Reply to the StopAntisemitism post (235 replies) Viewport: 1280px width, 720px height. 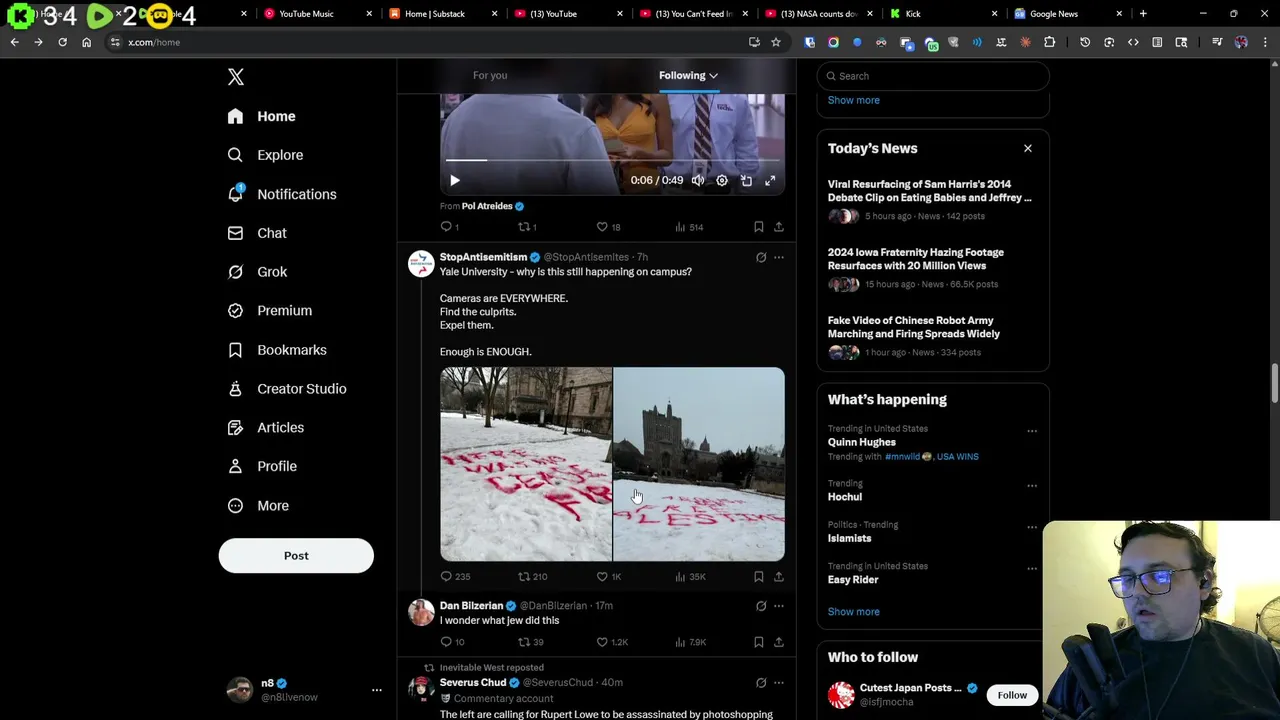pyautogui.click(x=455, y=577)
